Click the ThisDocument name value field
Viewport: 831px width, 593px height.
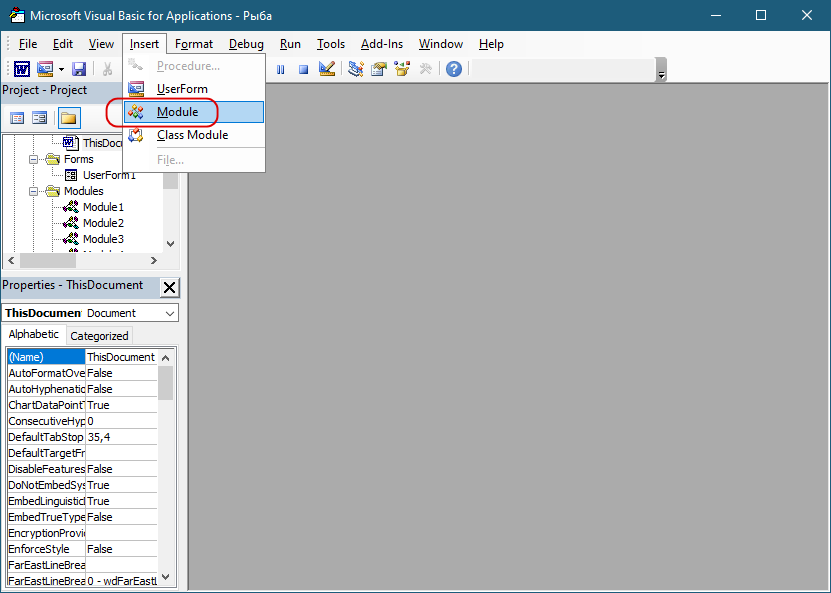(121, 357)
